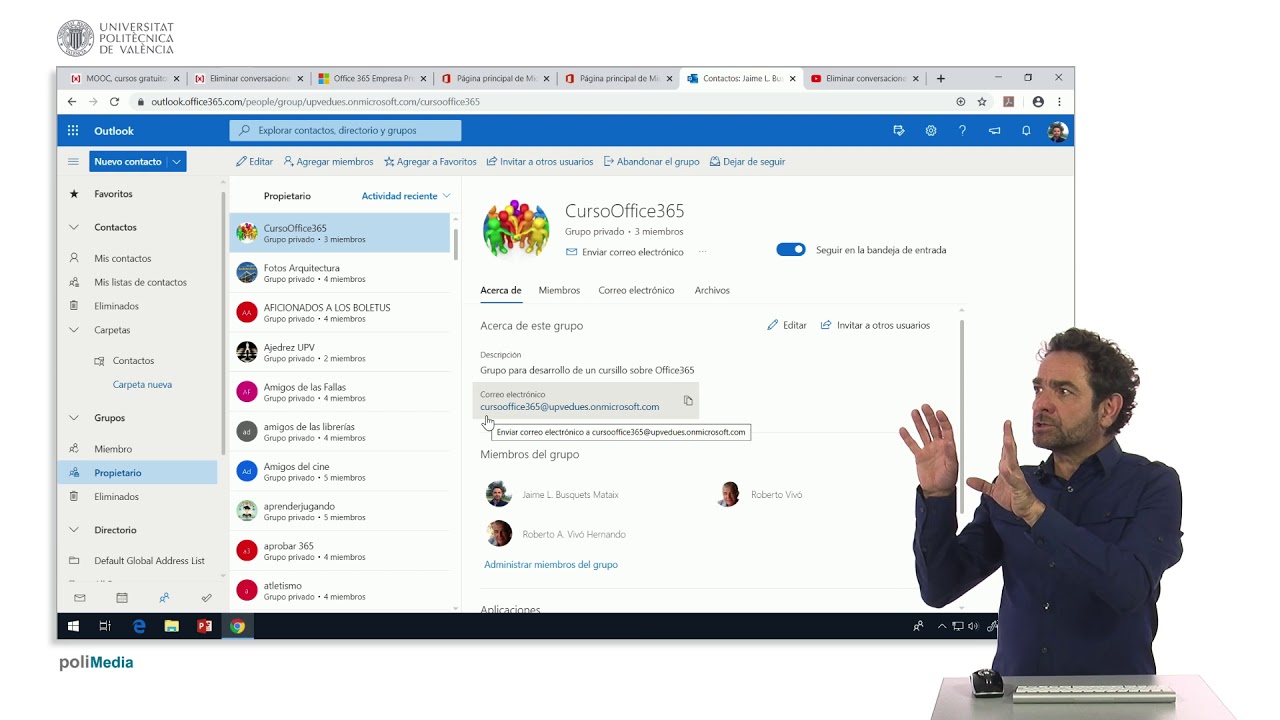Image resolution: width=1280 pixels, height=720 pixels.
Task: Click Agregar miembros in toolbar
Action: point(328,161)
